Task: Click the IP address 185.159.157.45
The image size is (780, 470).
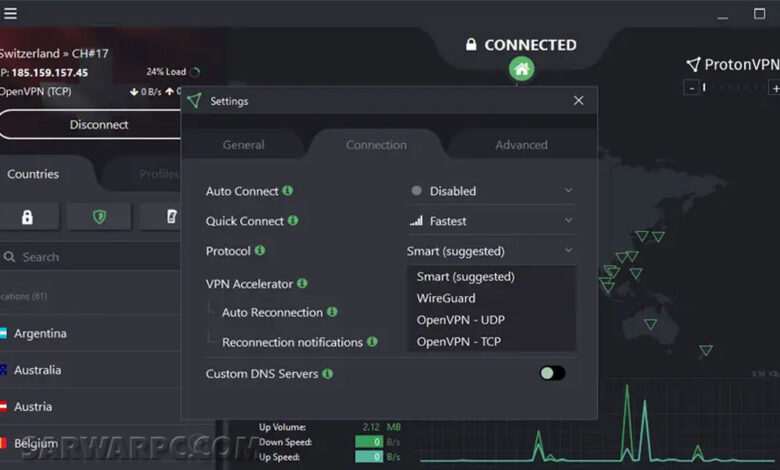Action: (x=50, y=73)
